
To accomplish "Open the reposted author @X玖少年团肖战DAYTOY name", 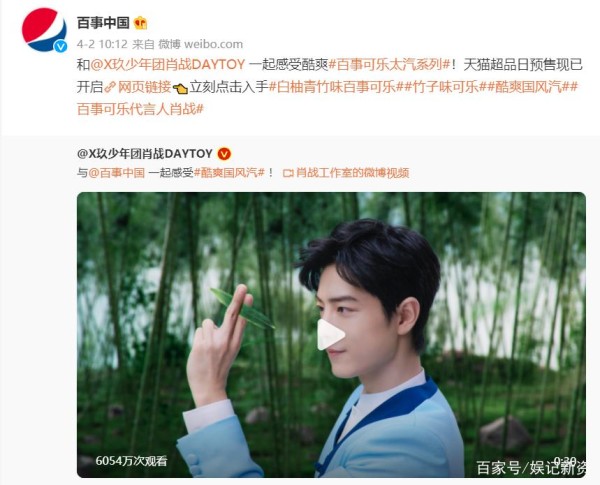I will [145, 154].
